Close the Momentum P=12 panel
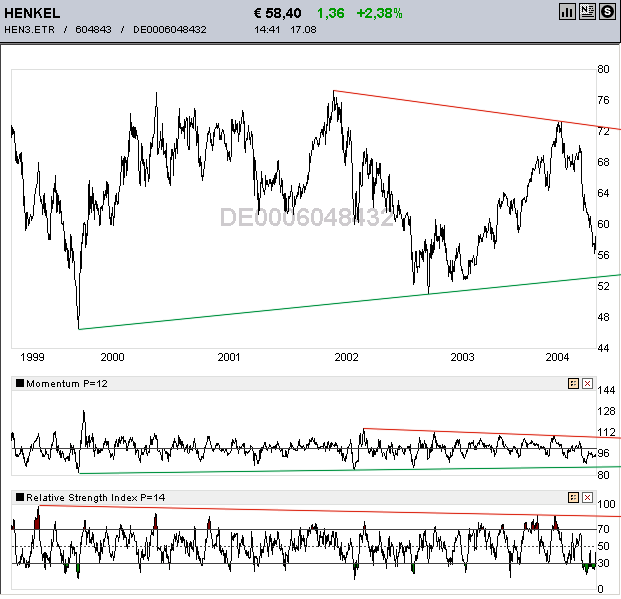621x599 pixels. pos(587,383)
